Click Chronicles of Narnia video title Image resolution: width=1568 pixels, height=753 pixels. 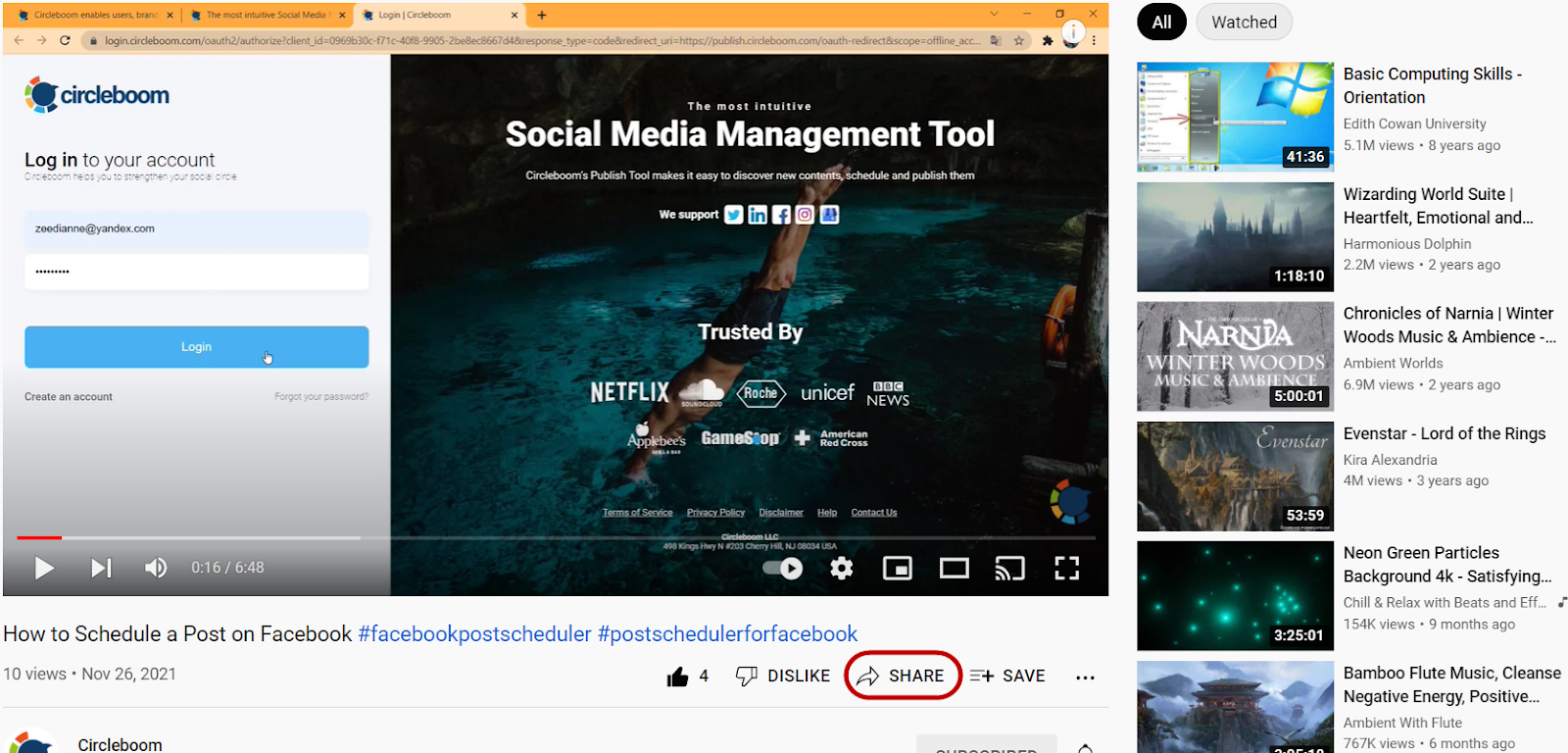[1449, 325]
